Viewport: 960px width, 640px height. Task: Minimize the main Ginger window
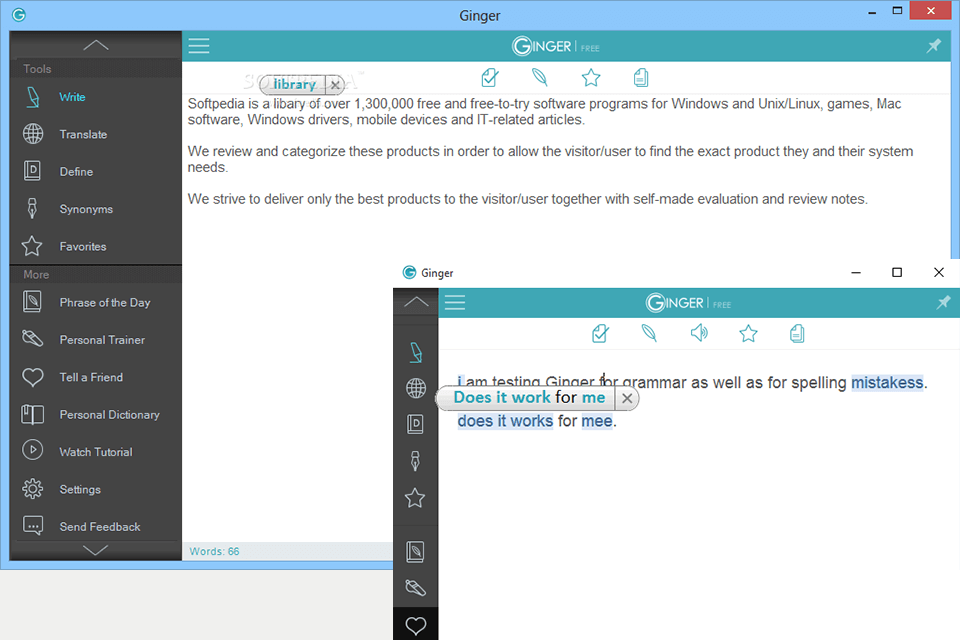click(872, 12)
